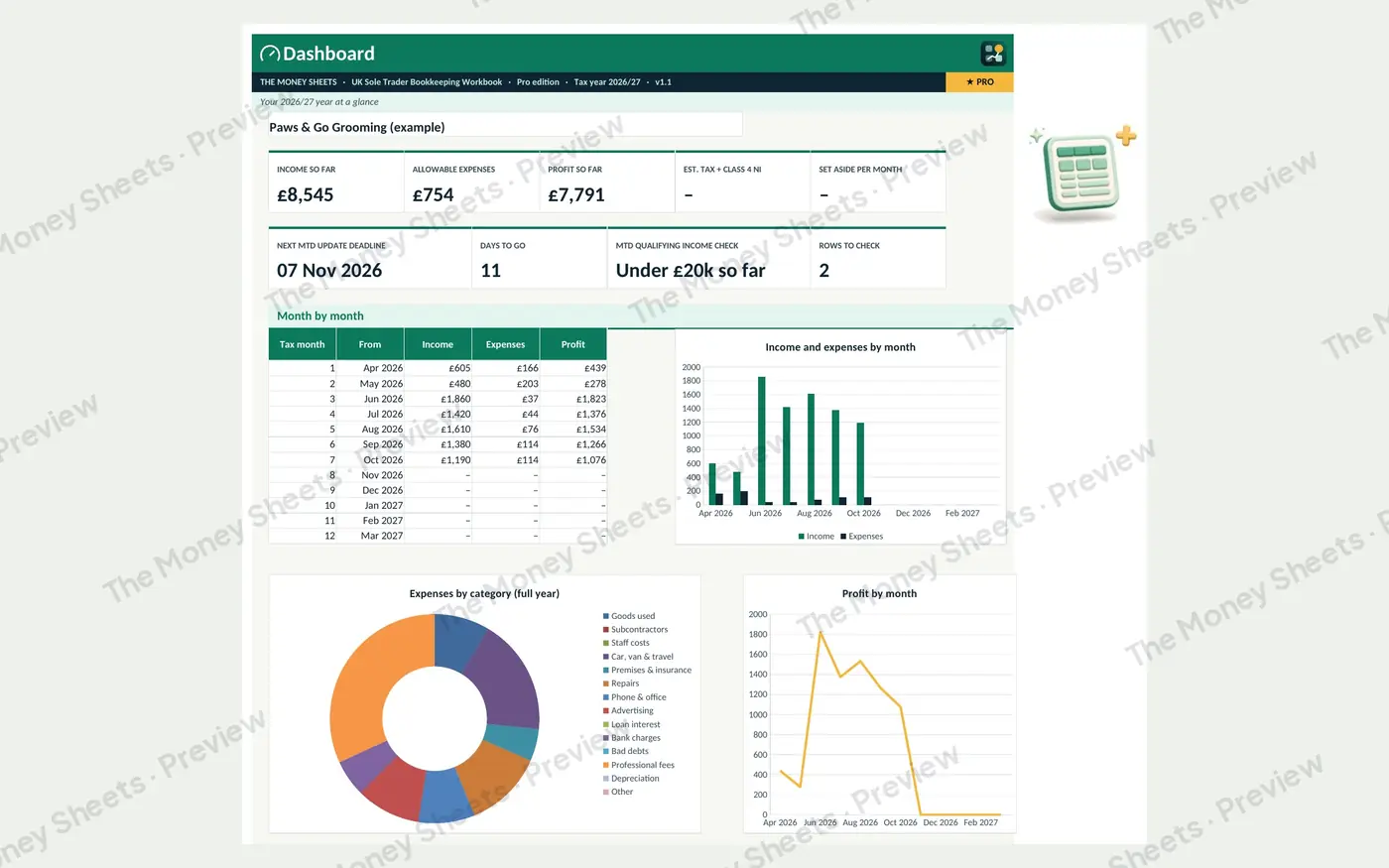Click the Goods used legend swatch
Viewport: 1389px width, 868px height.
tap(606, 616)
